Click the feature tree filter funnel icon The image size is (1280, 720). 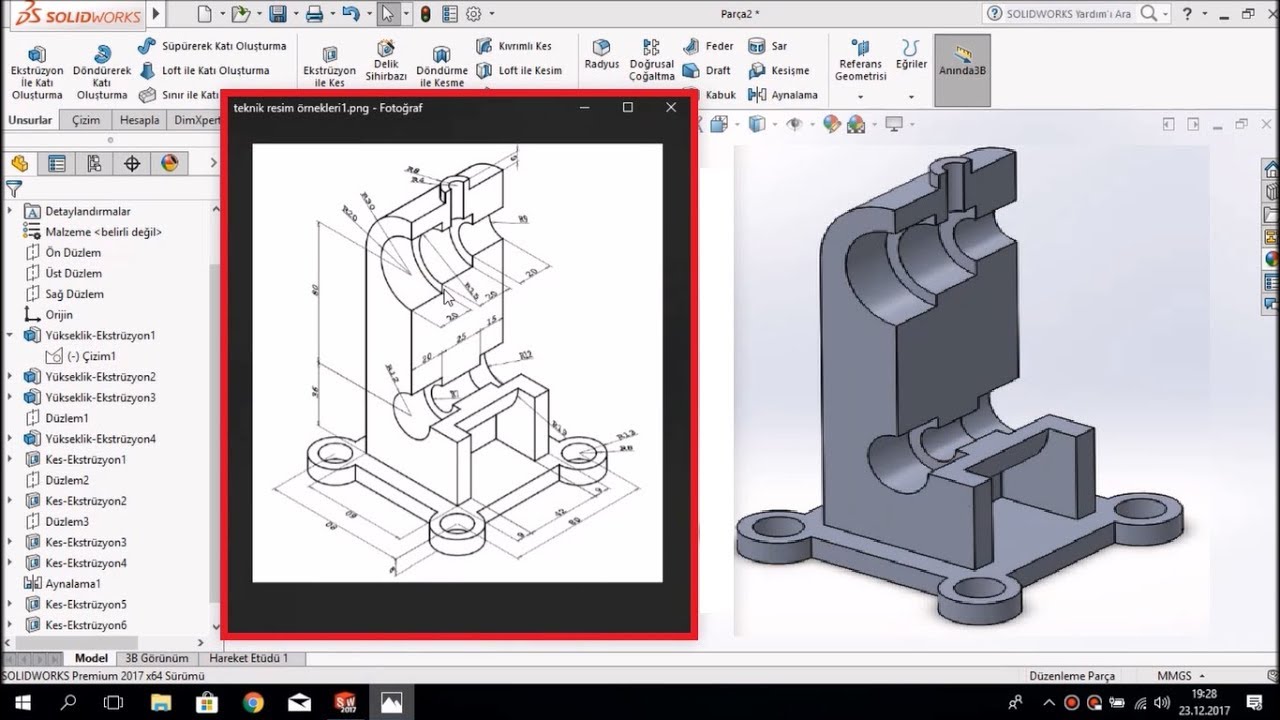tap(13, 189)
